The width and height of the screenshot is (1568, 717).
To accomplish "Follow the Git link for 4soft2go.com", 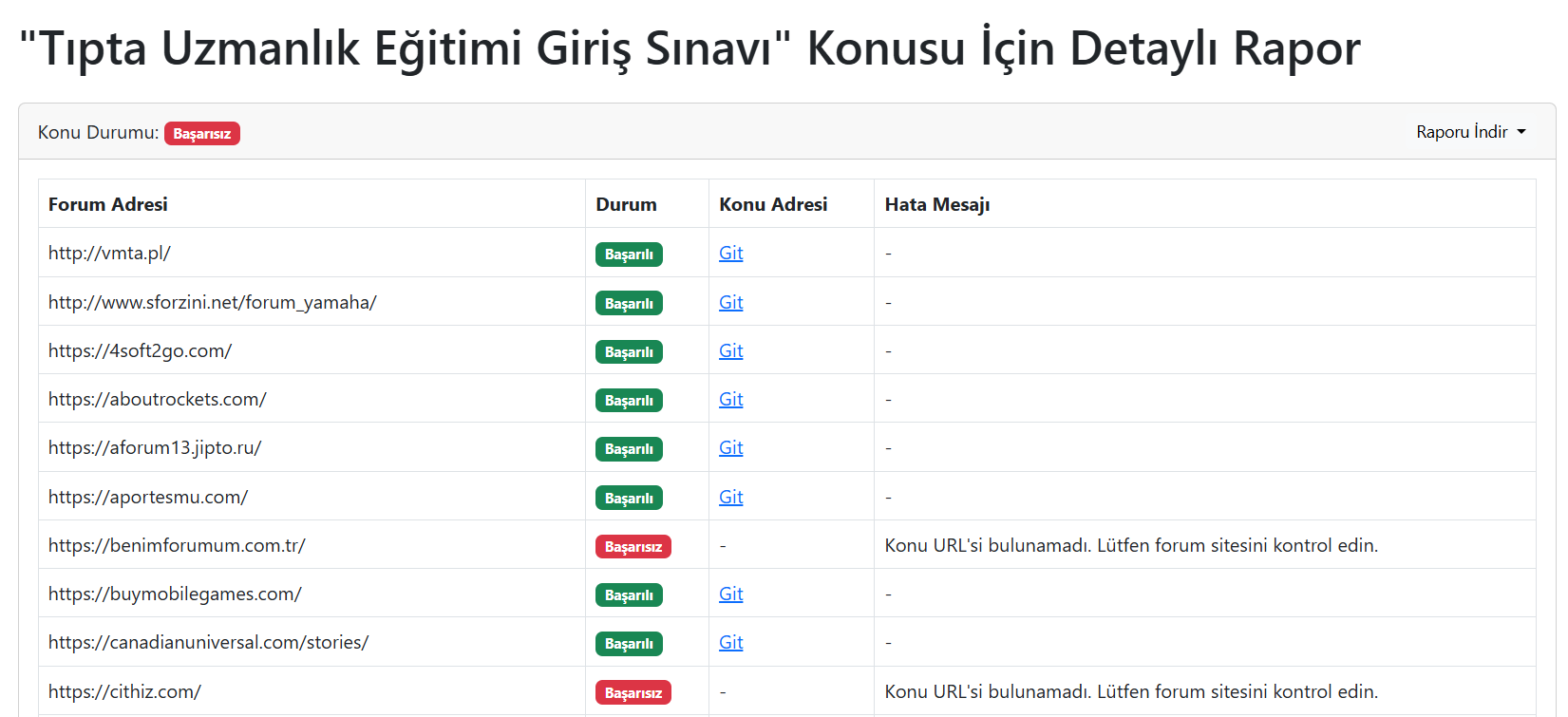I will point(730,351).
